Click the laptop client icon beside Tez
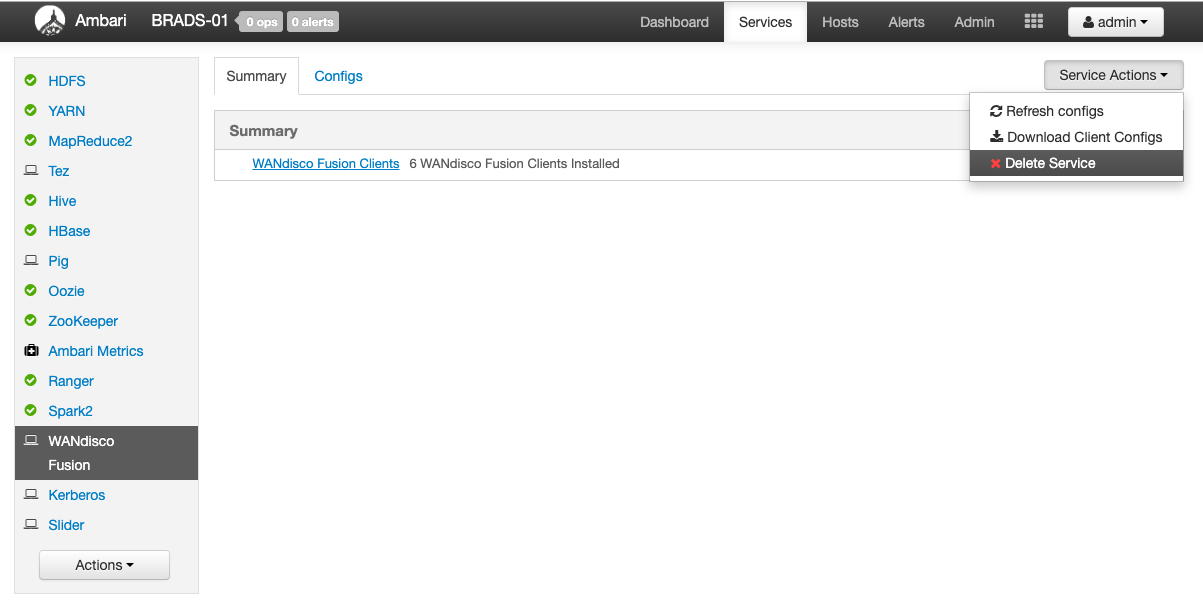 click(31, 171)
